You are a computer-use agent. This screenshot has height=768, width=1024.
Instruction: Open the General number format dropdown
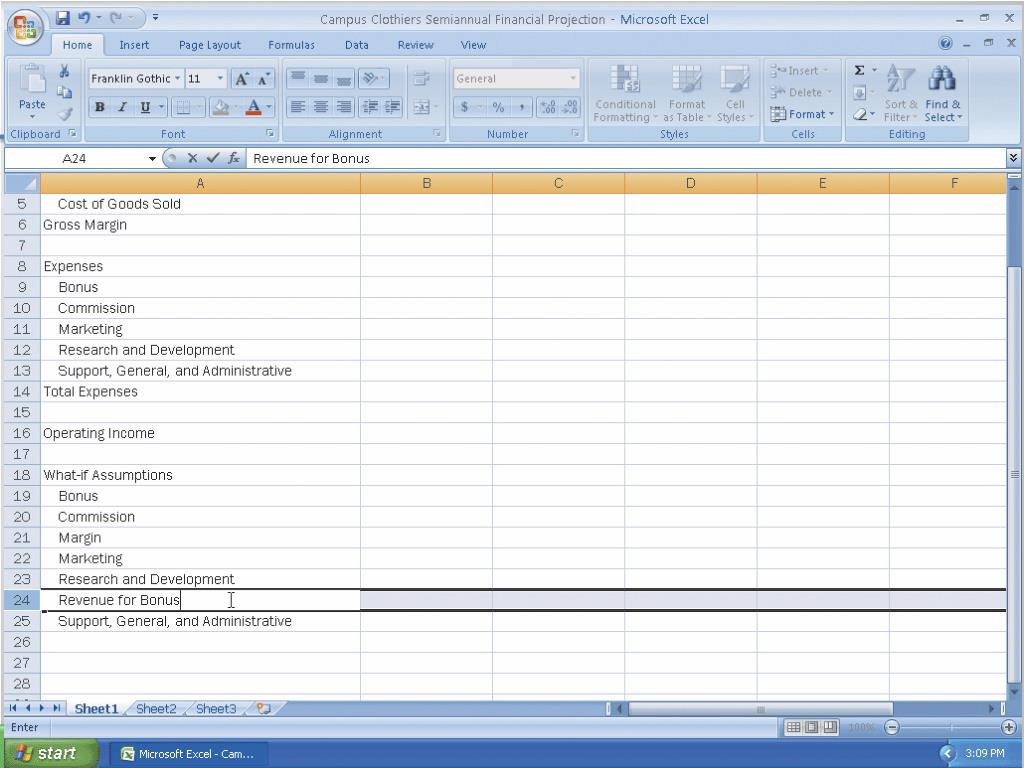click(x=573, y=78)
